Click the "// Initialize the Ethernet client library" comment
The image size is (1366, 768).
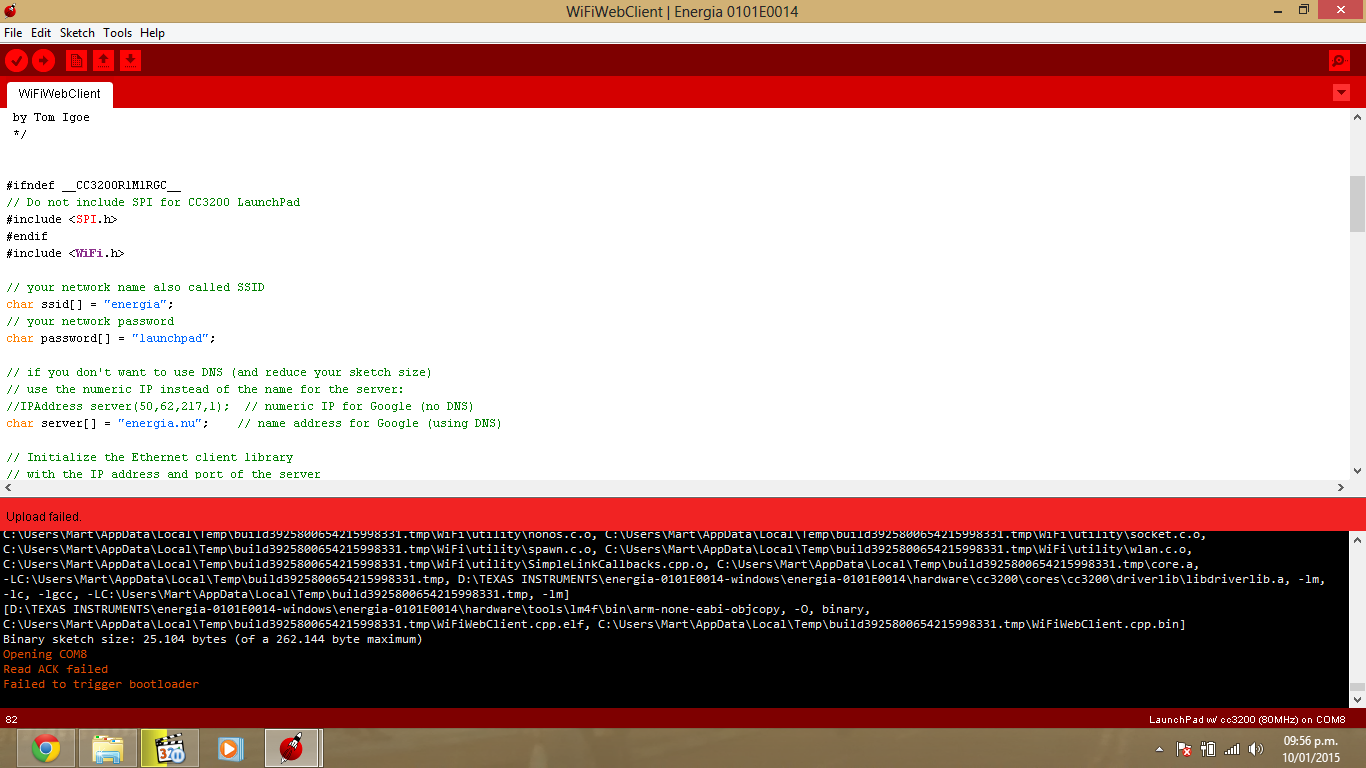(x=150, y=457)
